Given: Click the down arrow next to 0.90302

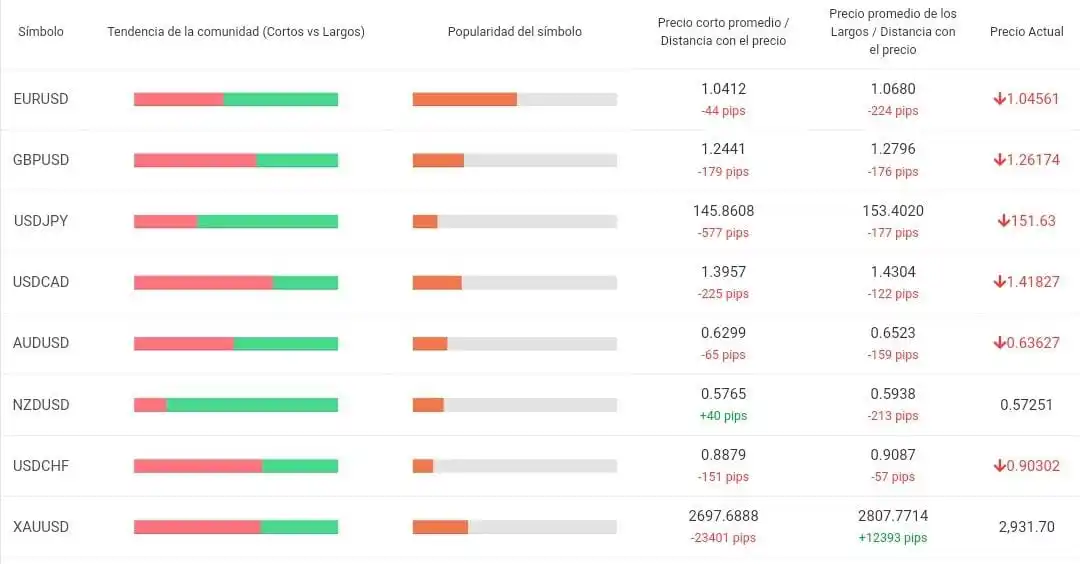Looking at the screenshot, I should tap(999, 466).
